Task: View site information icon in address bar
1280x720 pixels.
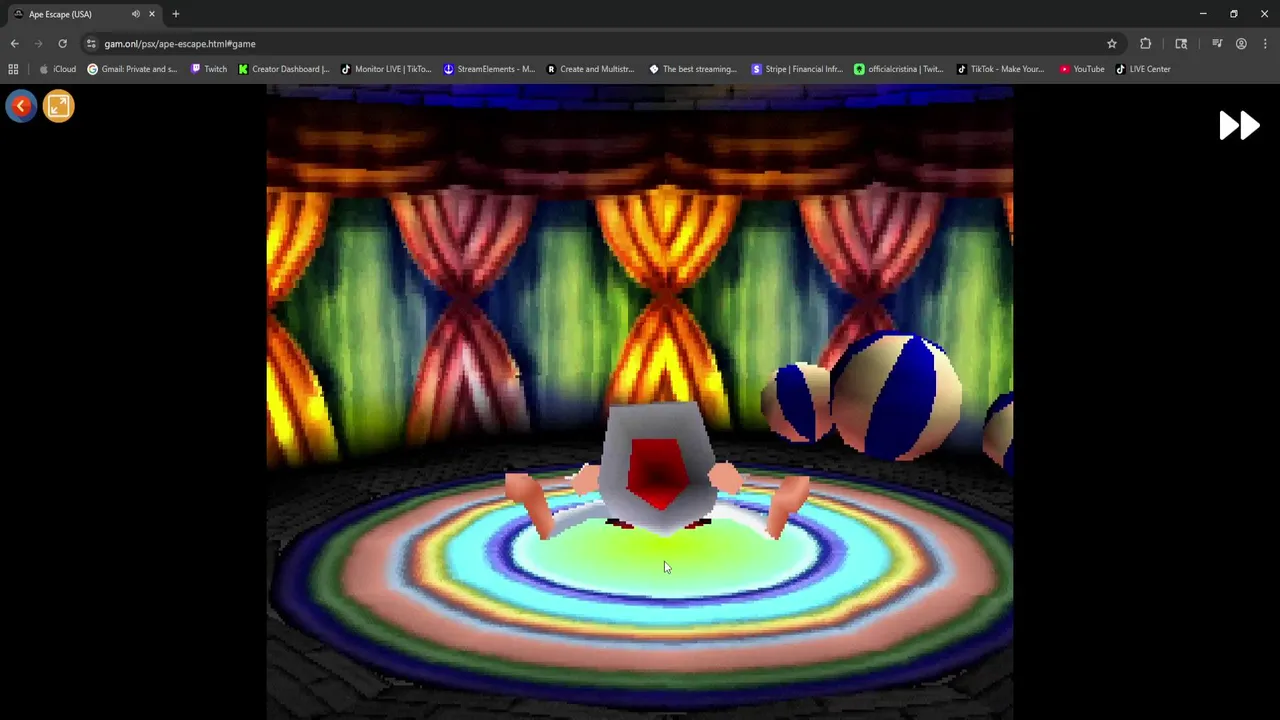Action: 91,44
